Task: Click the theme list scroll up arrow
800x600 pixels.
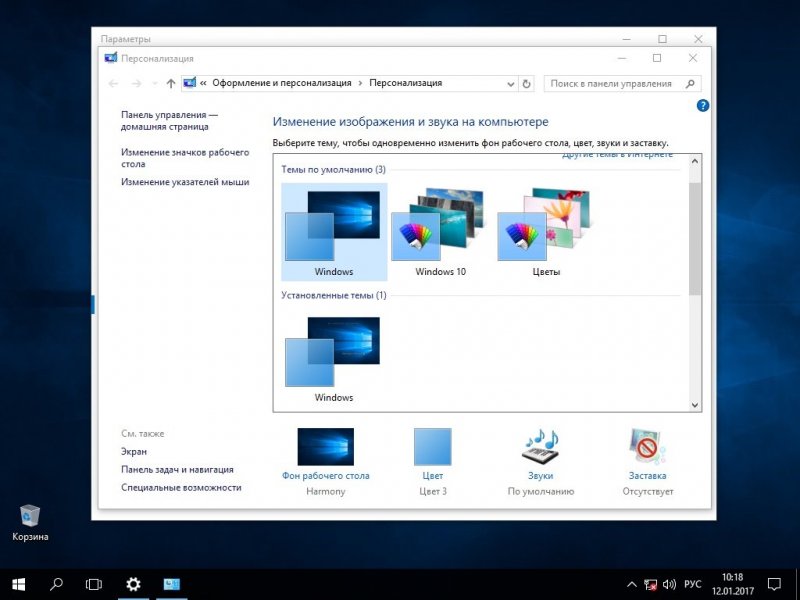Action: [x=695, y=161]
